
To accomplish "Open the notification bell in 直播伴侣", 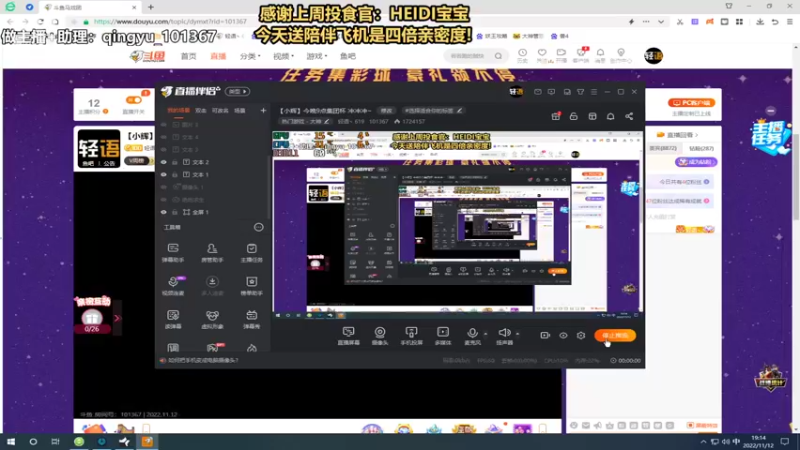I will click(x=610, y=116).
